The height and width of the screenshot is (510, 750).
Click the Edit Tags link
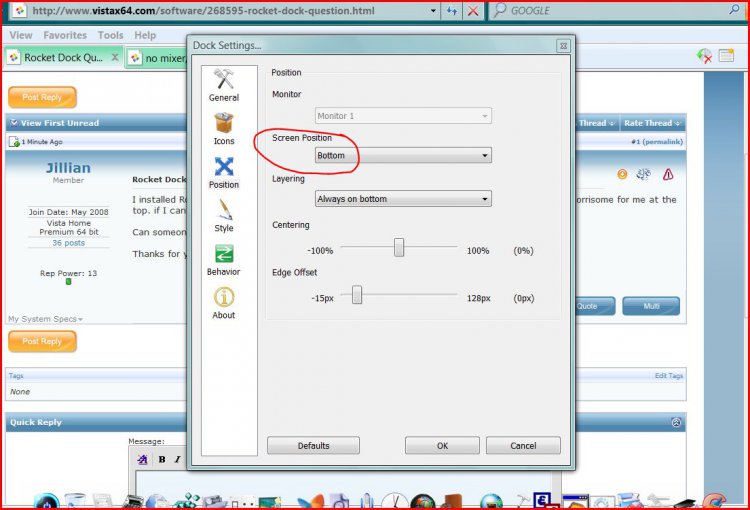668,376
